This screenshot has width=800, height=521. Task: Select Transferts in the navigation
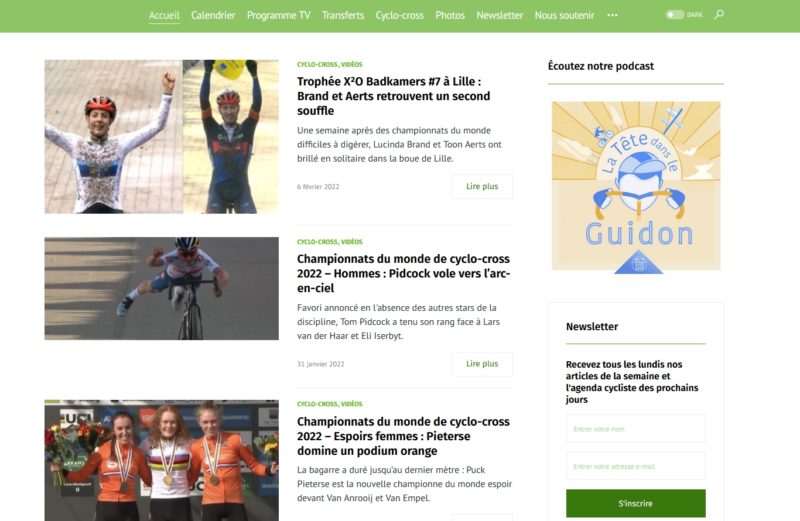click(x=343, y=15)
